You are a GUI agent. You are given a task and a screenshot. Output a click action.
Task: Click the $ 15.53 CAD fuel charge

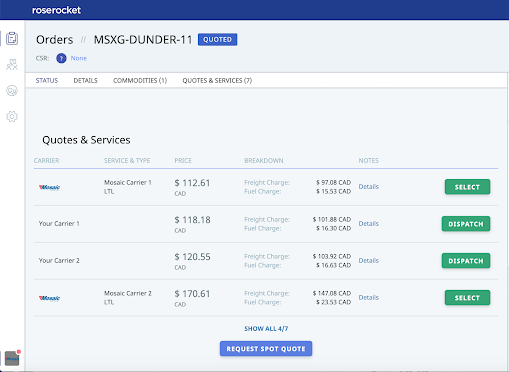pos(333,192)
